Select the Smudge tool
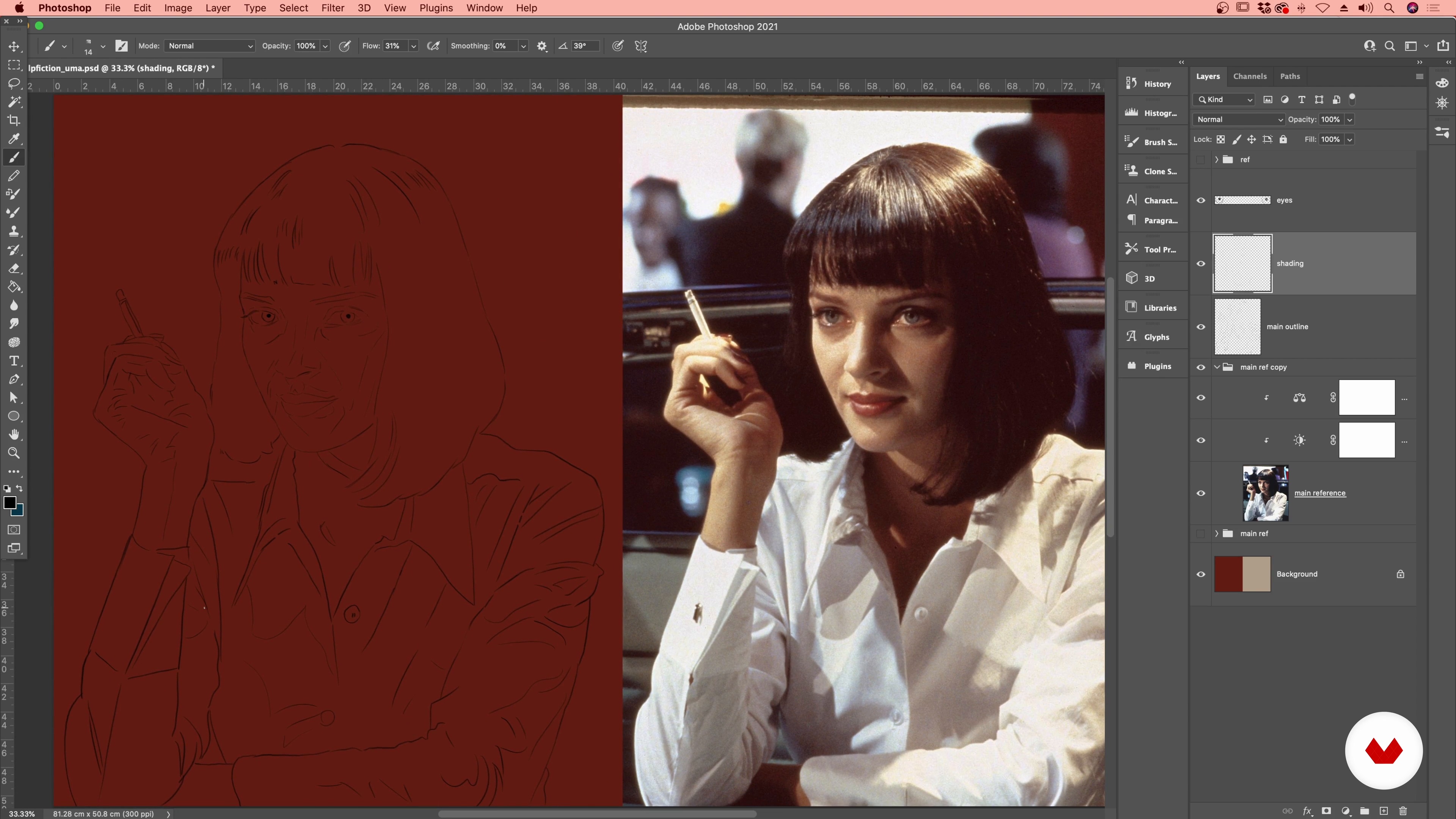The height and width of the screenshot is (819, 1456). click(14, 324)
